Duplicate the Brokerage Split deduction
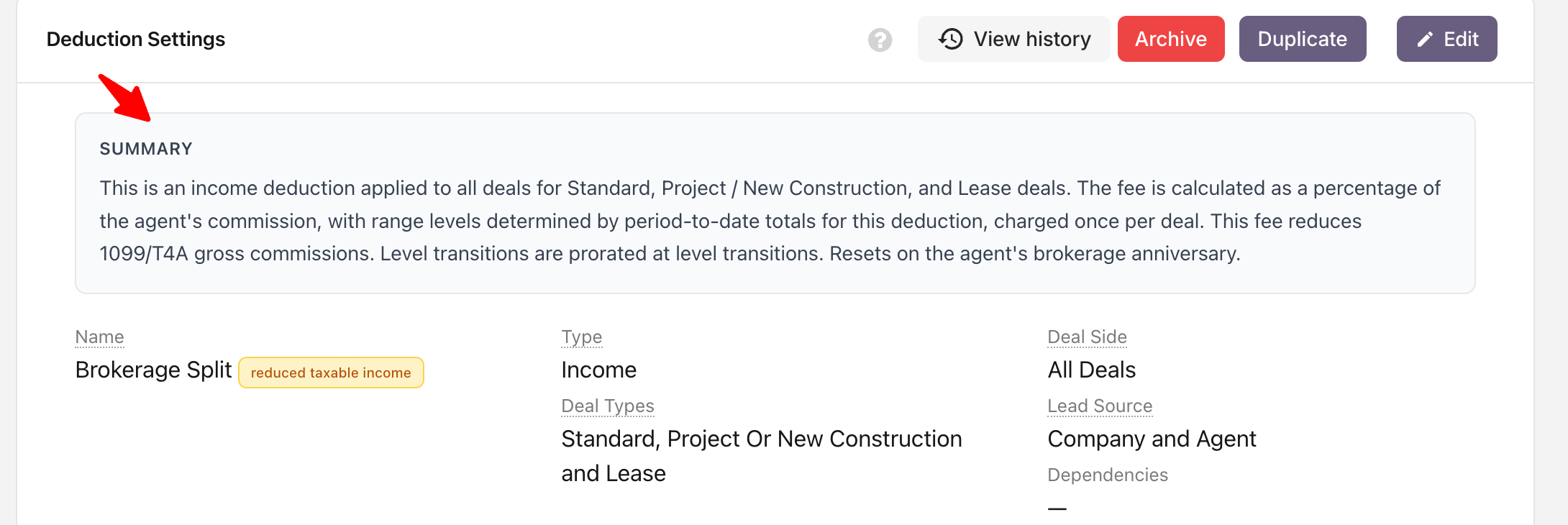Image resolution: width=1568 pixels, height=525 pixels. pyautogui.click(x=1303, y=39)
